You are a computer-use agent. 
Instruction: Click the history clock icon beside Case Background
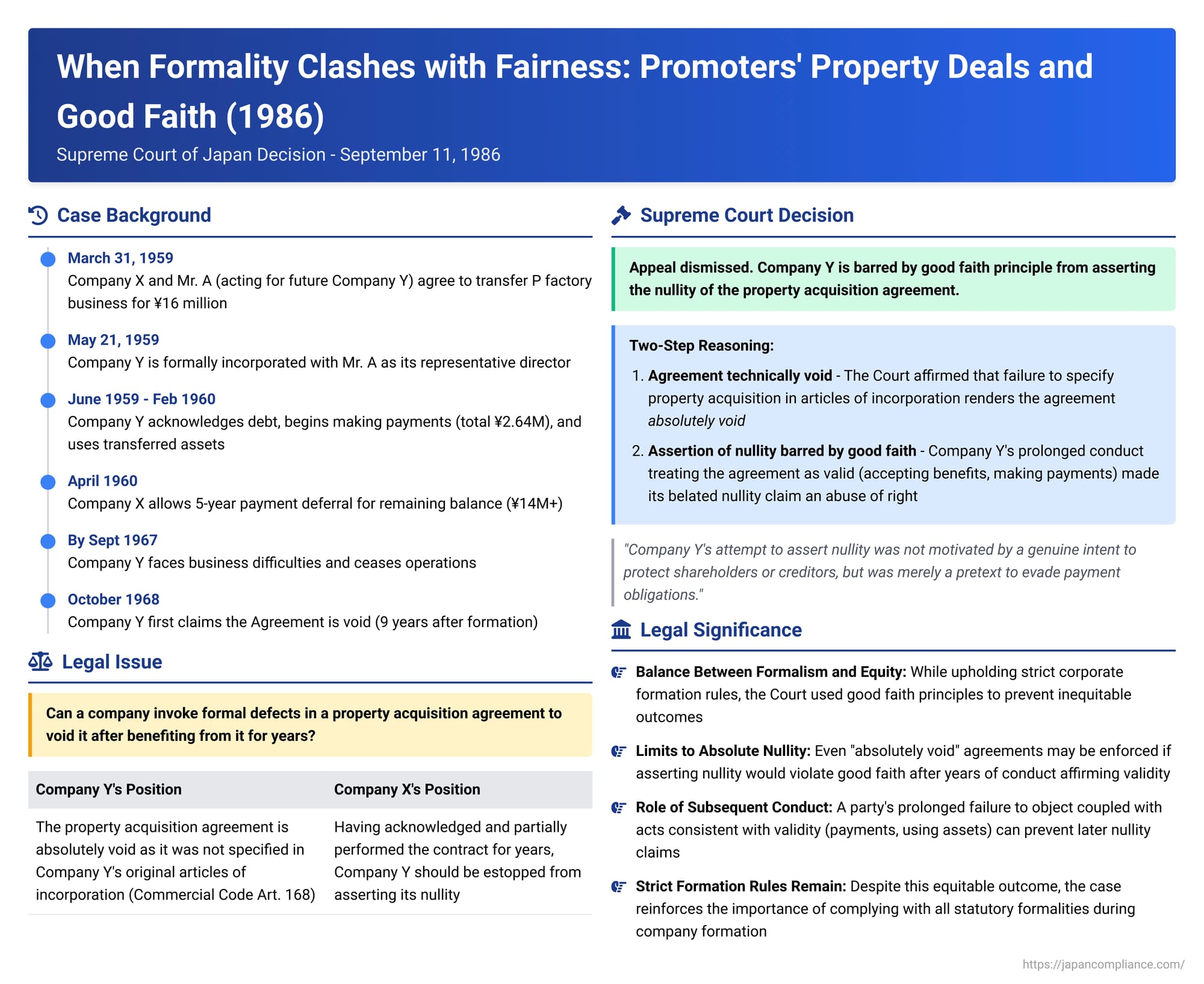click(38, 215)
